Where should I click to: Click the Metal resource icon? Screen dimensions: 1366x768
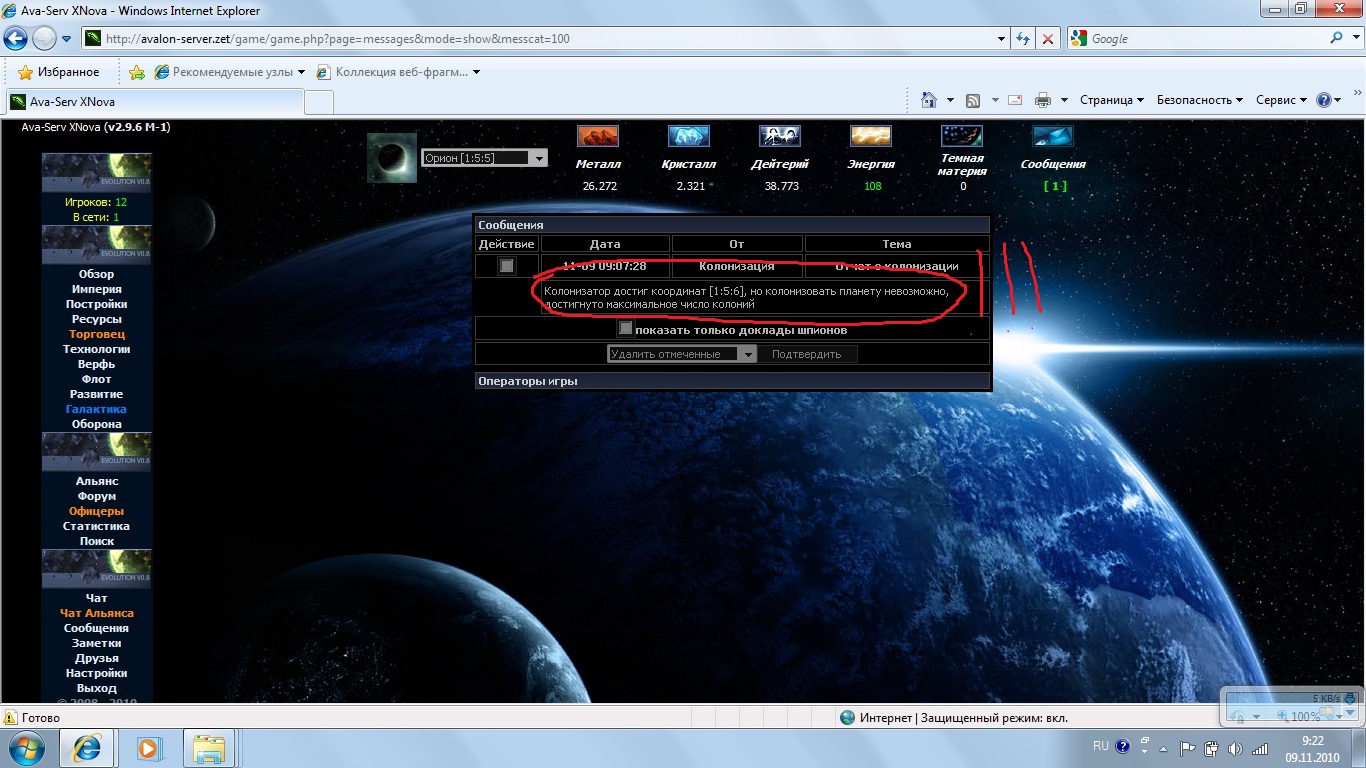(x=598, y=136)
